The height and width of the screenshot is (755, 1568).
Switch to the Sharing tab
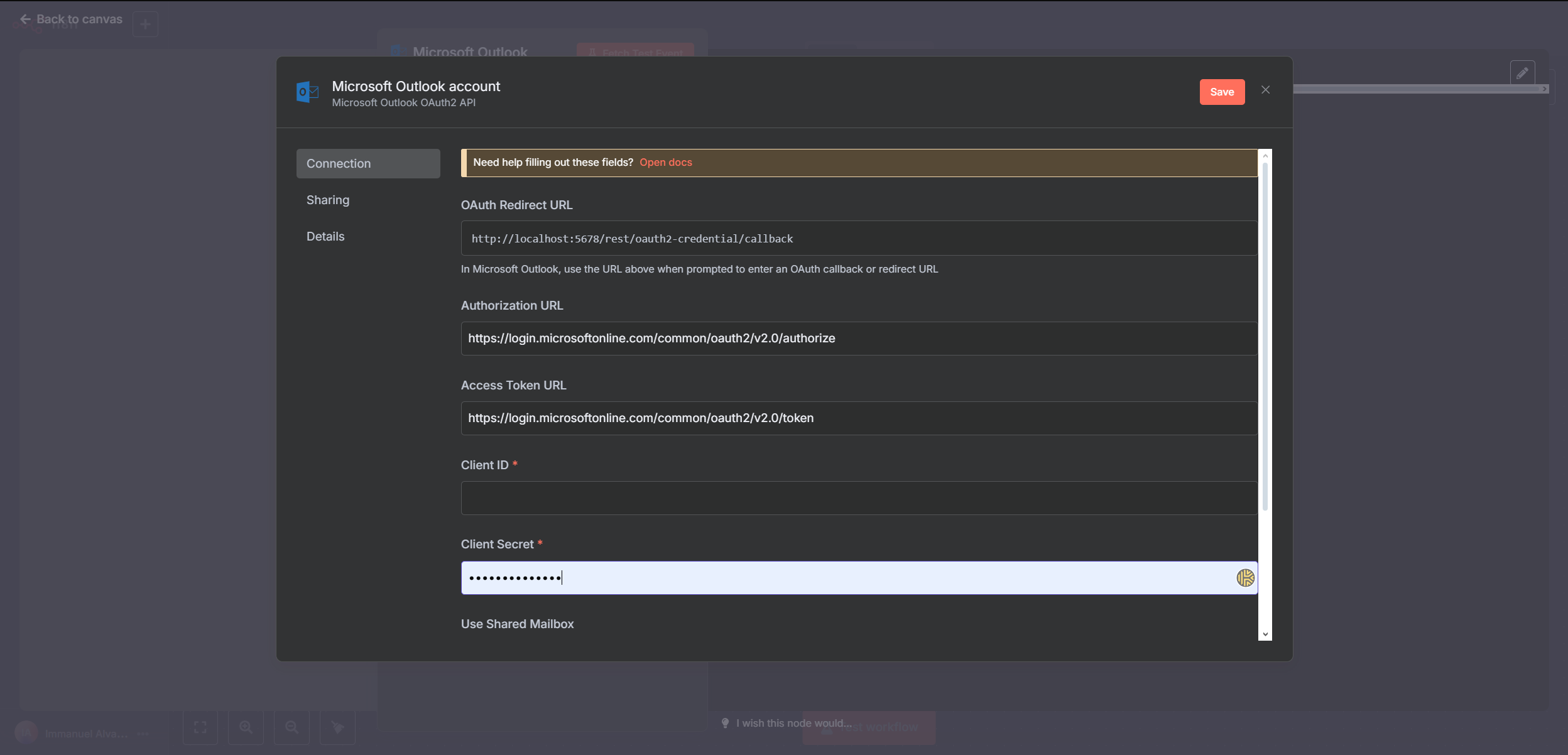328,200
